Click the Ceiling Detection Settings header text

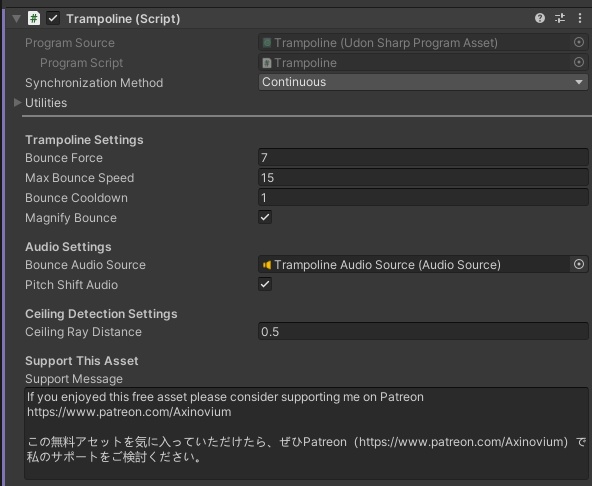pos(101,314)
